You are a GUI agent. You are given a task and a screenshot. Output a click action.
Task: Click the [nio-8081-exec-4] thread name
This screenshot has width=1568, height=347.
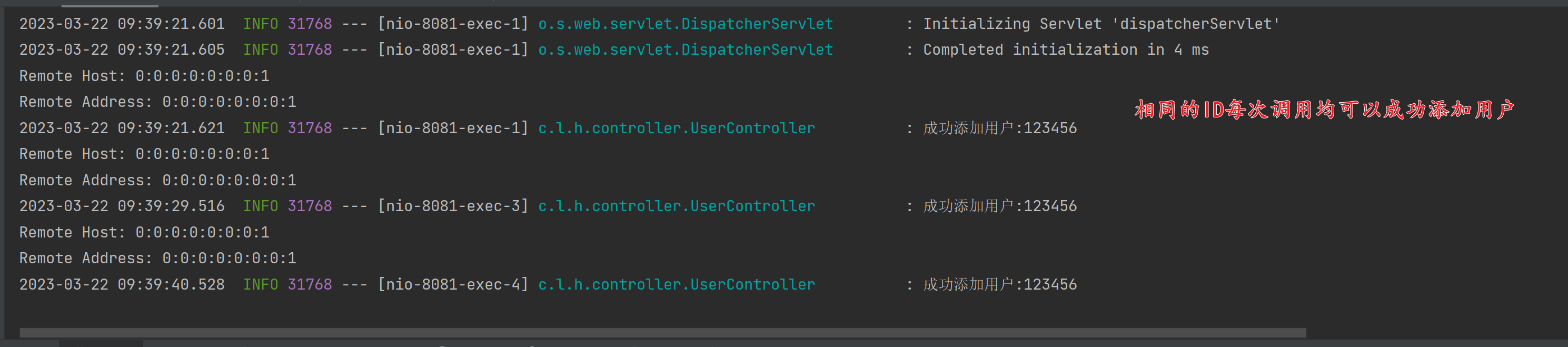[453, 285]
